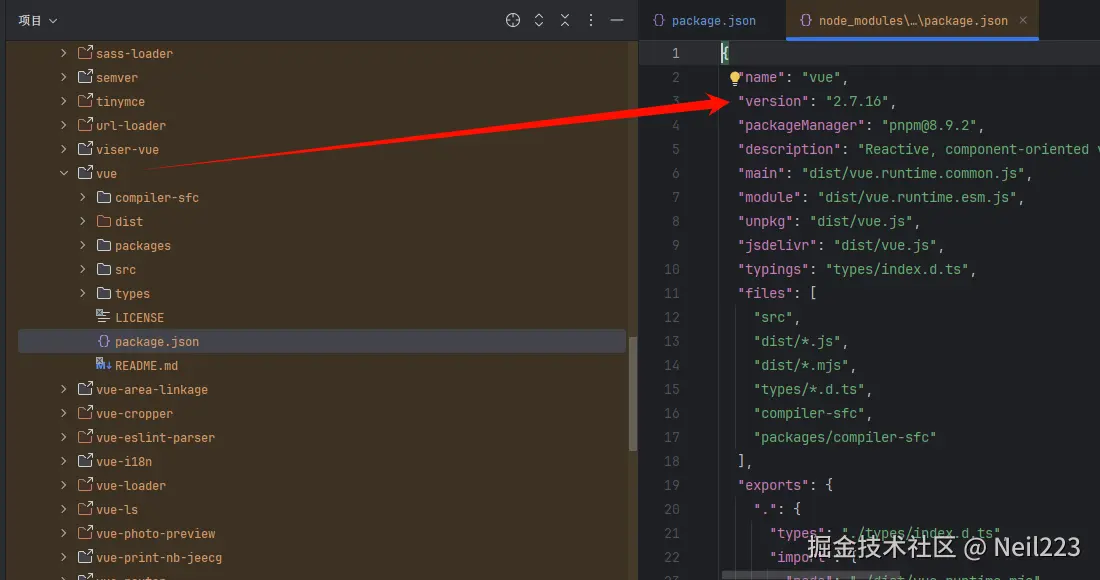Select the vue-photo-preview tree row
This screenshot has height=580, width=1100.
coord(321,533)
